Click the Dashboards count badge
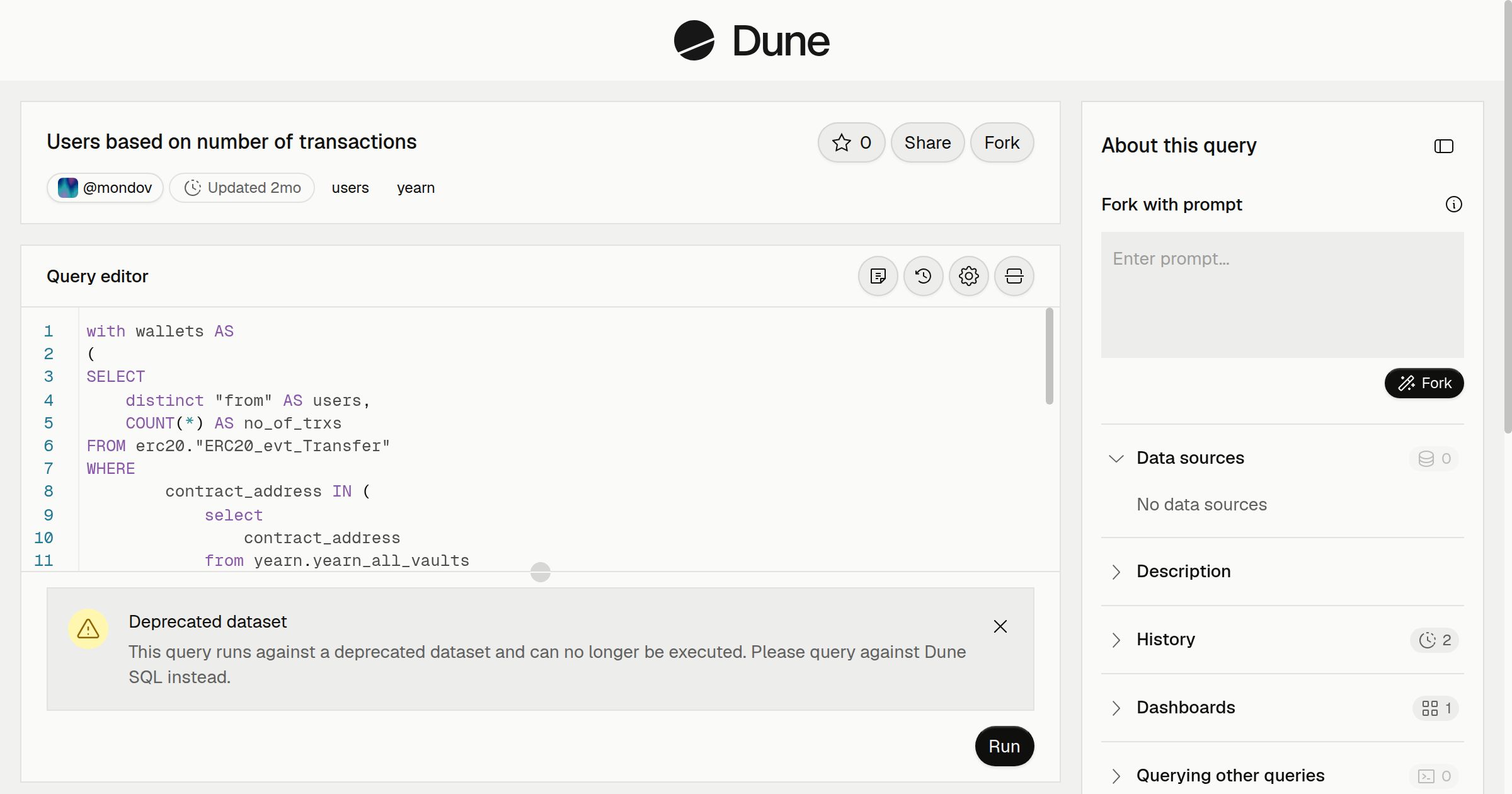The height and width of the screenshot is (794, 1512). pyautogui.click(x=1436, y=708)
